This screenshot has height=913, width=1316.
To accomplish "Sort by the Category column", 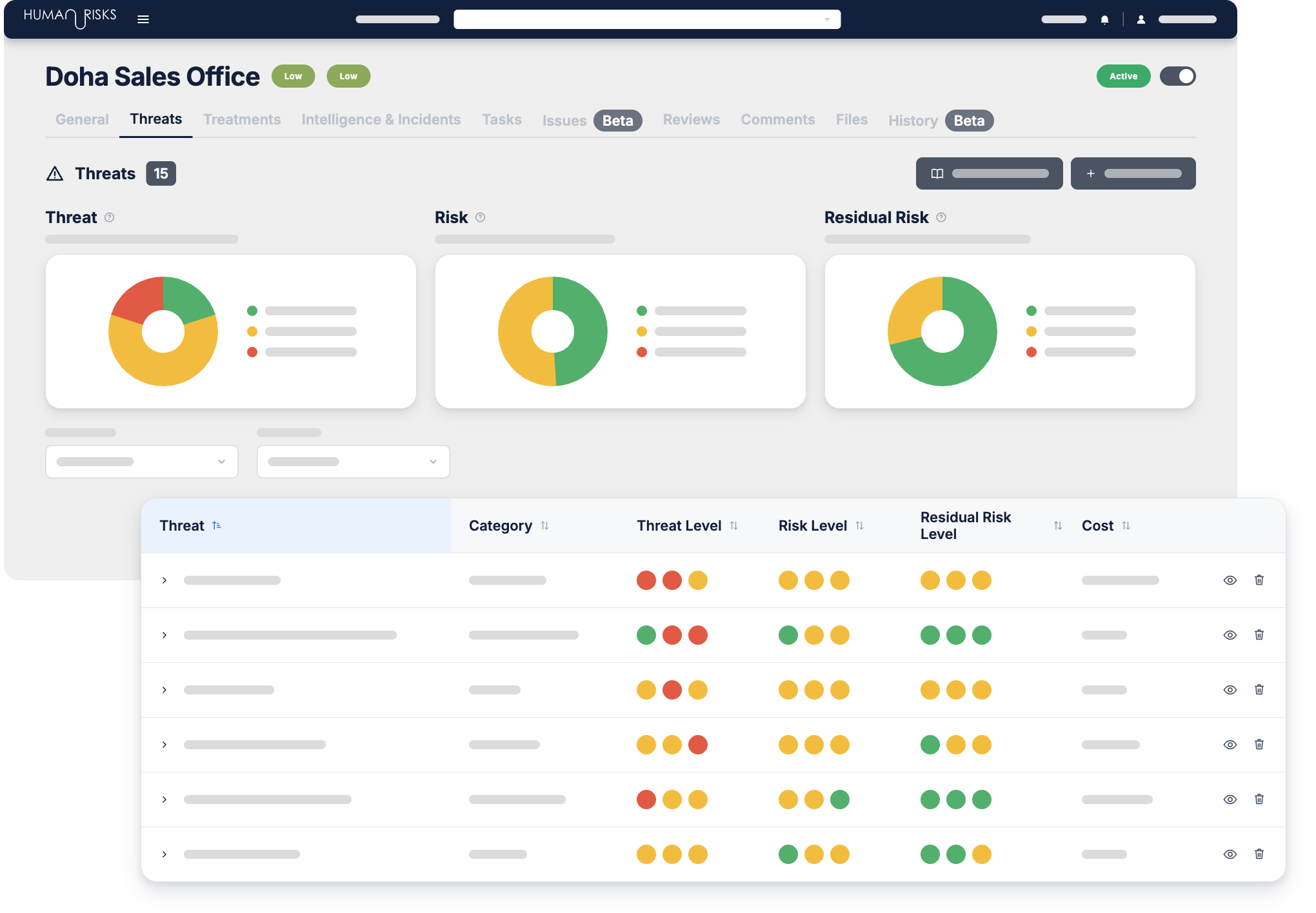I will (x=545, y=525).
